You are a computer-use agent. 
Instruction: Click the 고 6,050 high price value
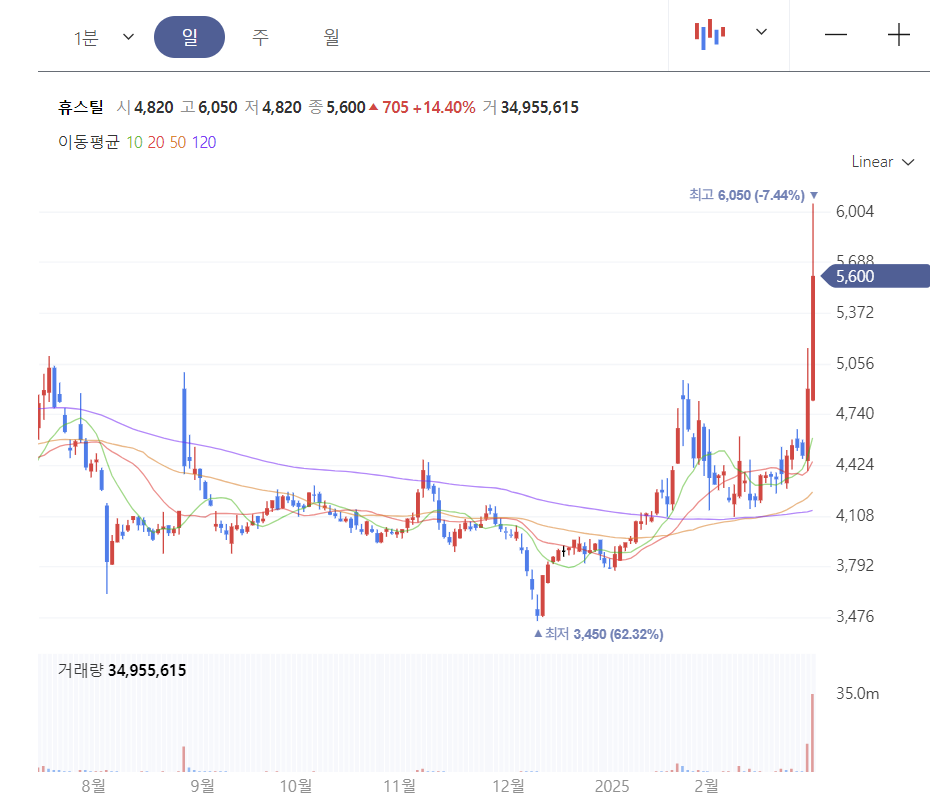(x=209, y=108)
